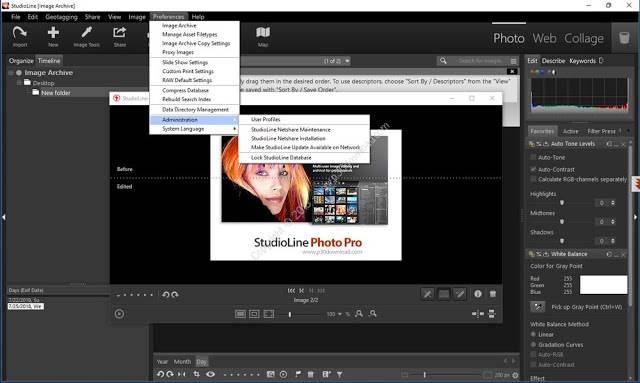Image resolution: width=640 pixels, height=383 pixels.
Task: Select the Linear white balance method
Action: (533, 334)
